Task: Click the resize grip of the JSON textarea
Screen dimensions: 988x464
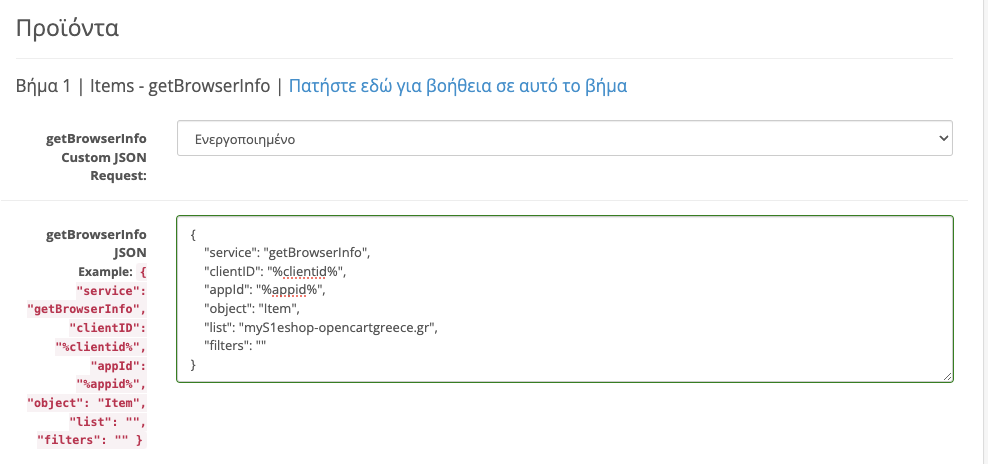Action: click(x=948, y=376)
